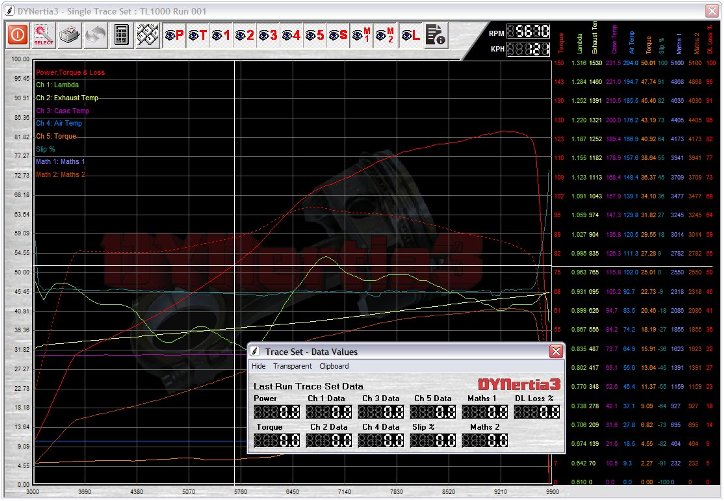Screen dimensions: 724x501
Task: Click the Ch 4 Data readout
Action: pyautogui.click(x=381, y=440)
